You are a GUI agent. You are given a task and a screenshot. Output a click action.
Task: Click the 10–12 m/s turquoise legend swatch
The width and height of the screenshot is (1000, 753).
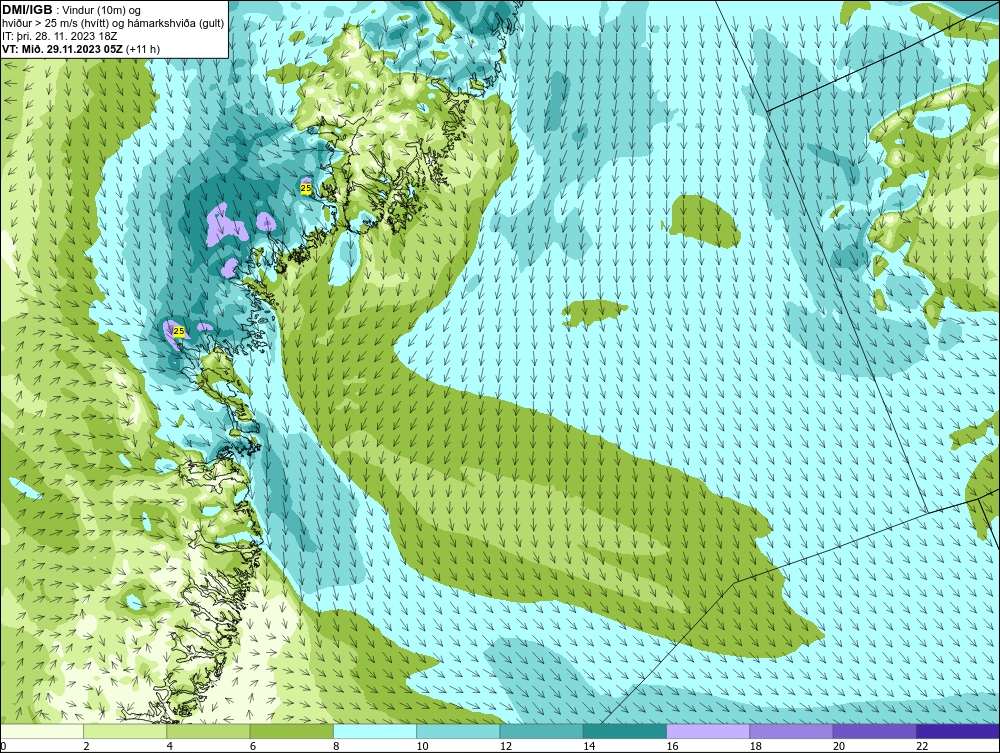click(x=458, y=731)
